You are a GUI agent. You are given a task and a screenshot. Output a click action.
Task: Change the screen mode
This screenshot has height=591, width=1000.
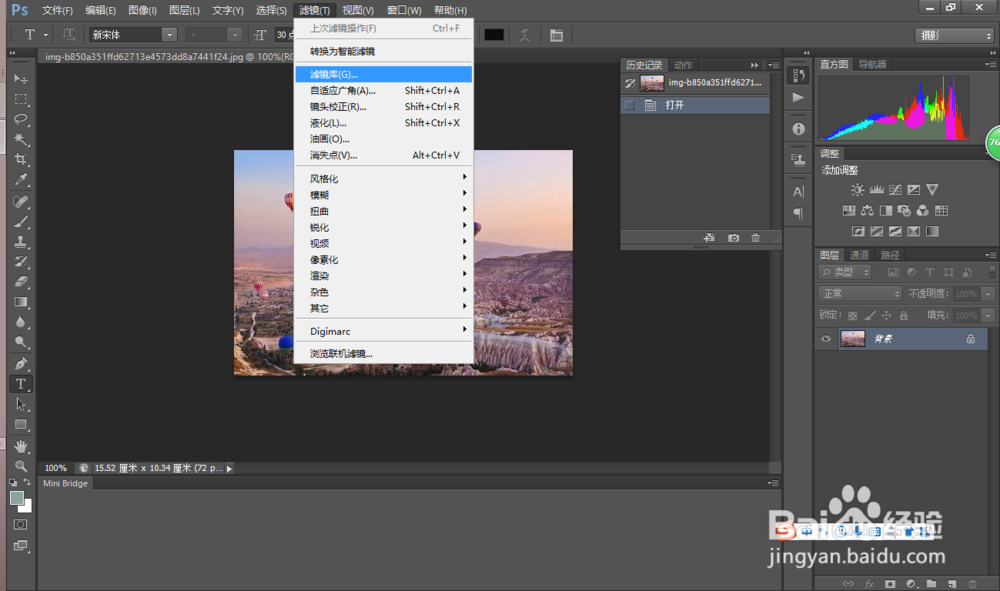pos(20,546)
